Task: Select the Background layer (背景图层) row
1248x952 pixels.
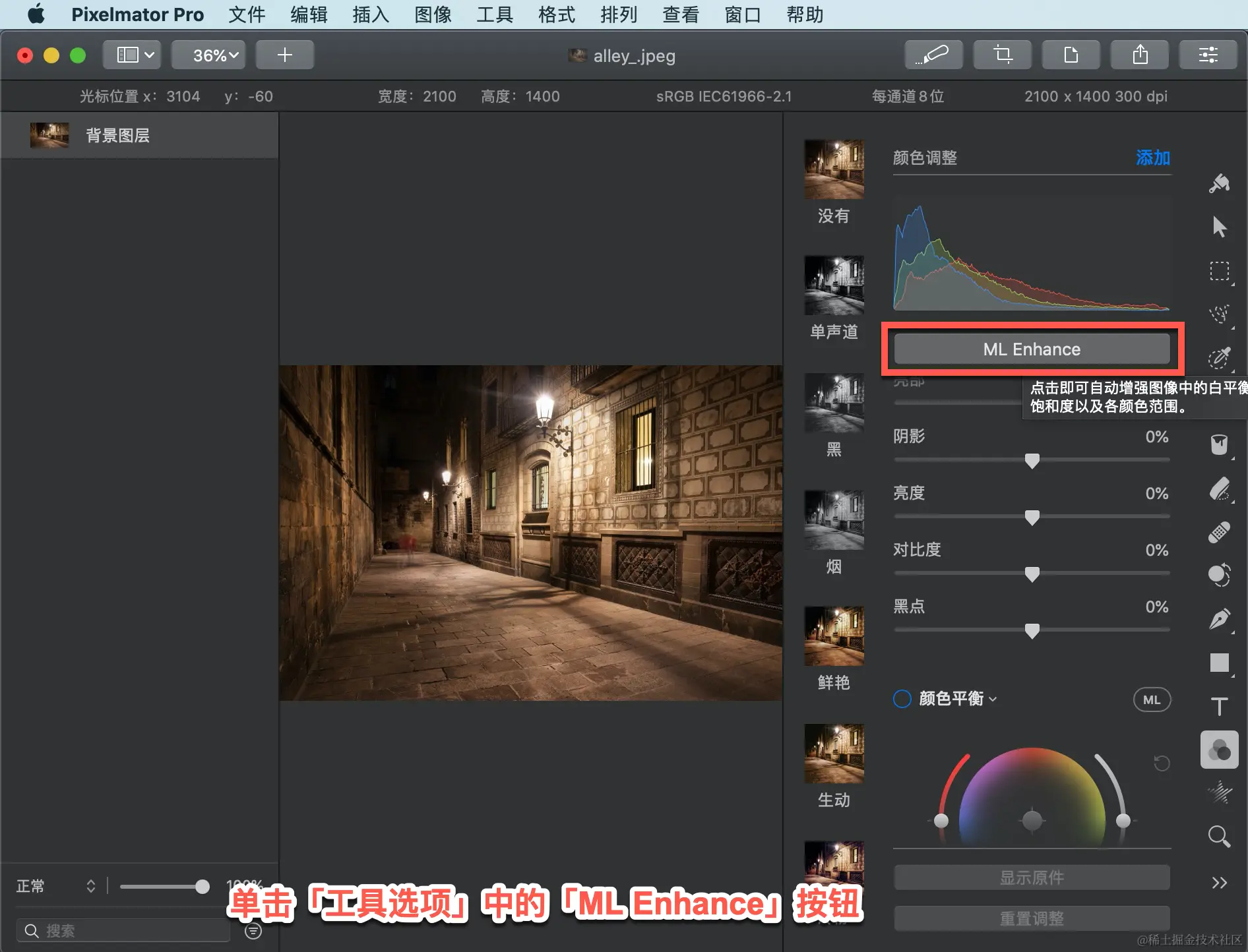Action: coord(139,135)
